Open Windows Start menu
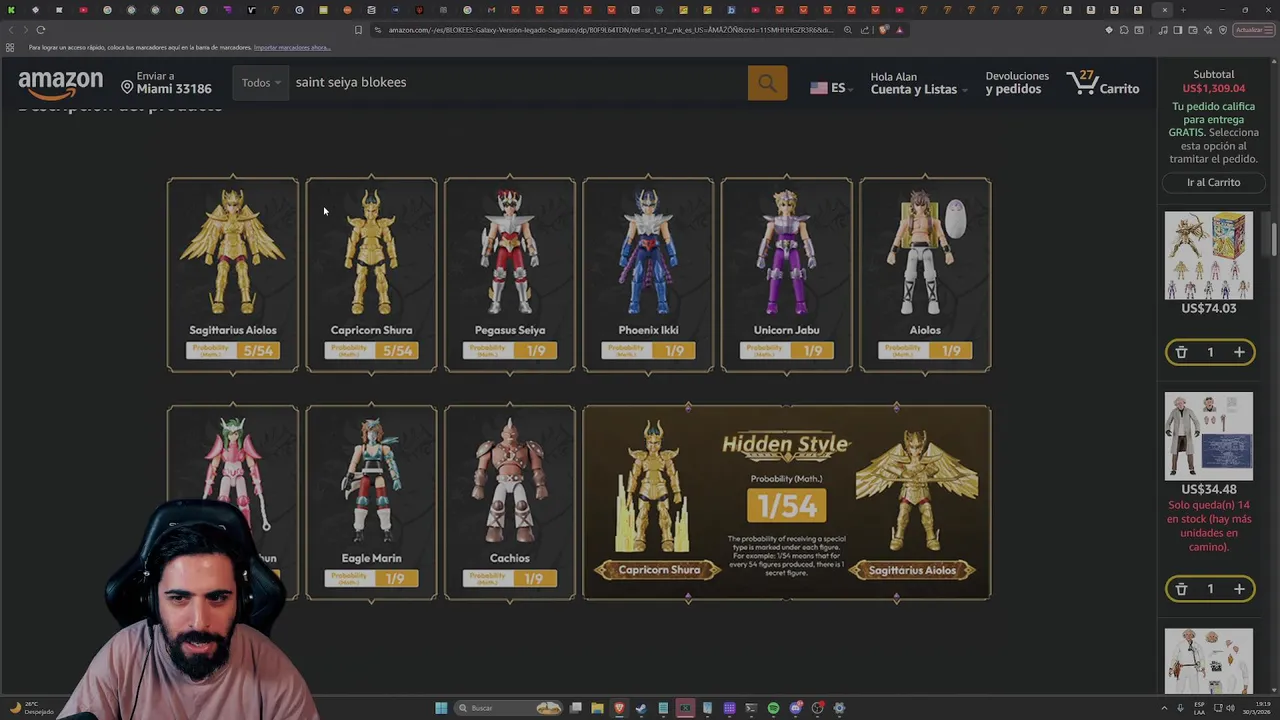Viewport: 1280px width, 720px height. pos(441,708)
